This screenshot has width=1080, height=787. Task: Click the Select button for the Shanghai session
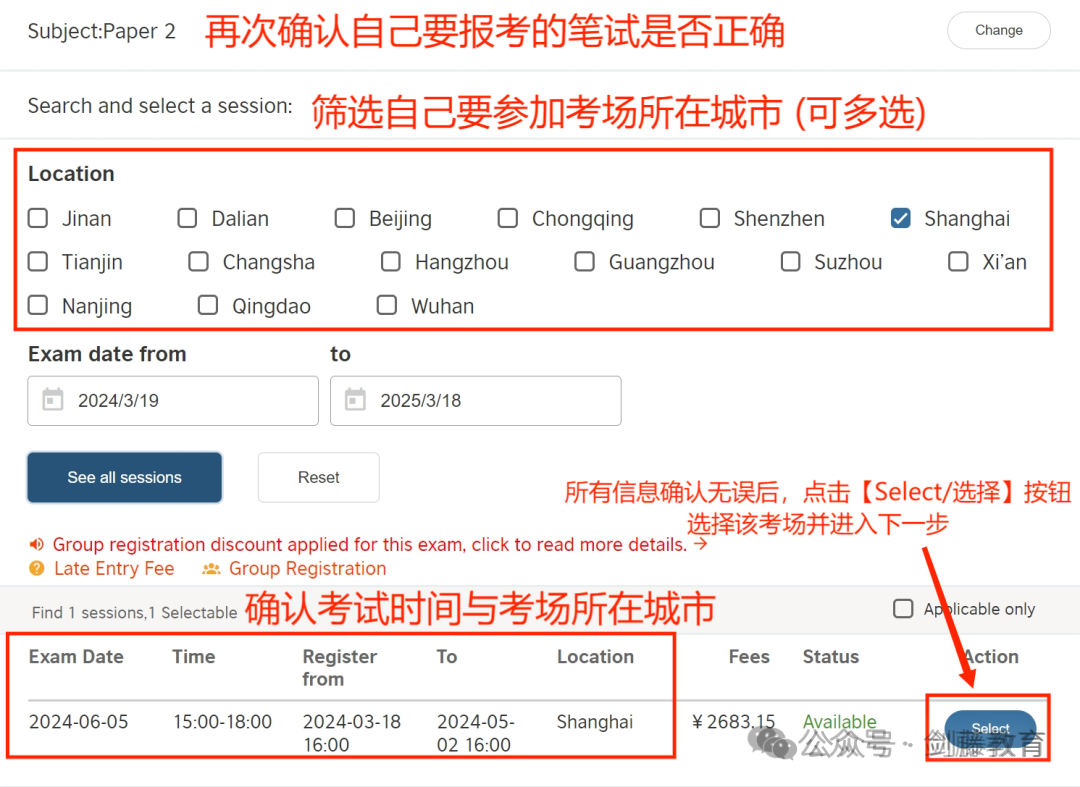[990, 728]
